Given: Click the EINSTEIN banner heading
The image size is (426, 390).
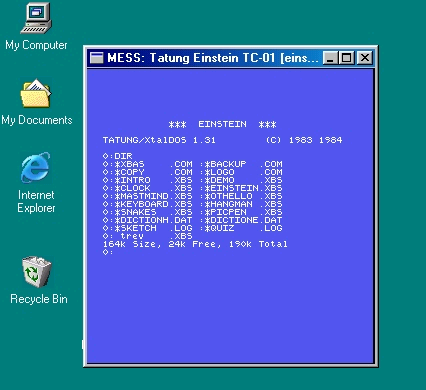Looking at the screenshot, I should (x=222, y=124).
